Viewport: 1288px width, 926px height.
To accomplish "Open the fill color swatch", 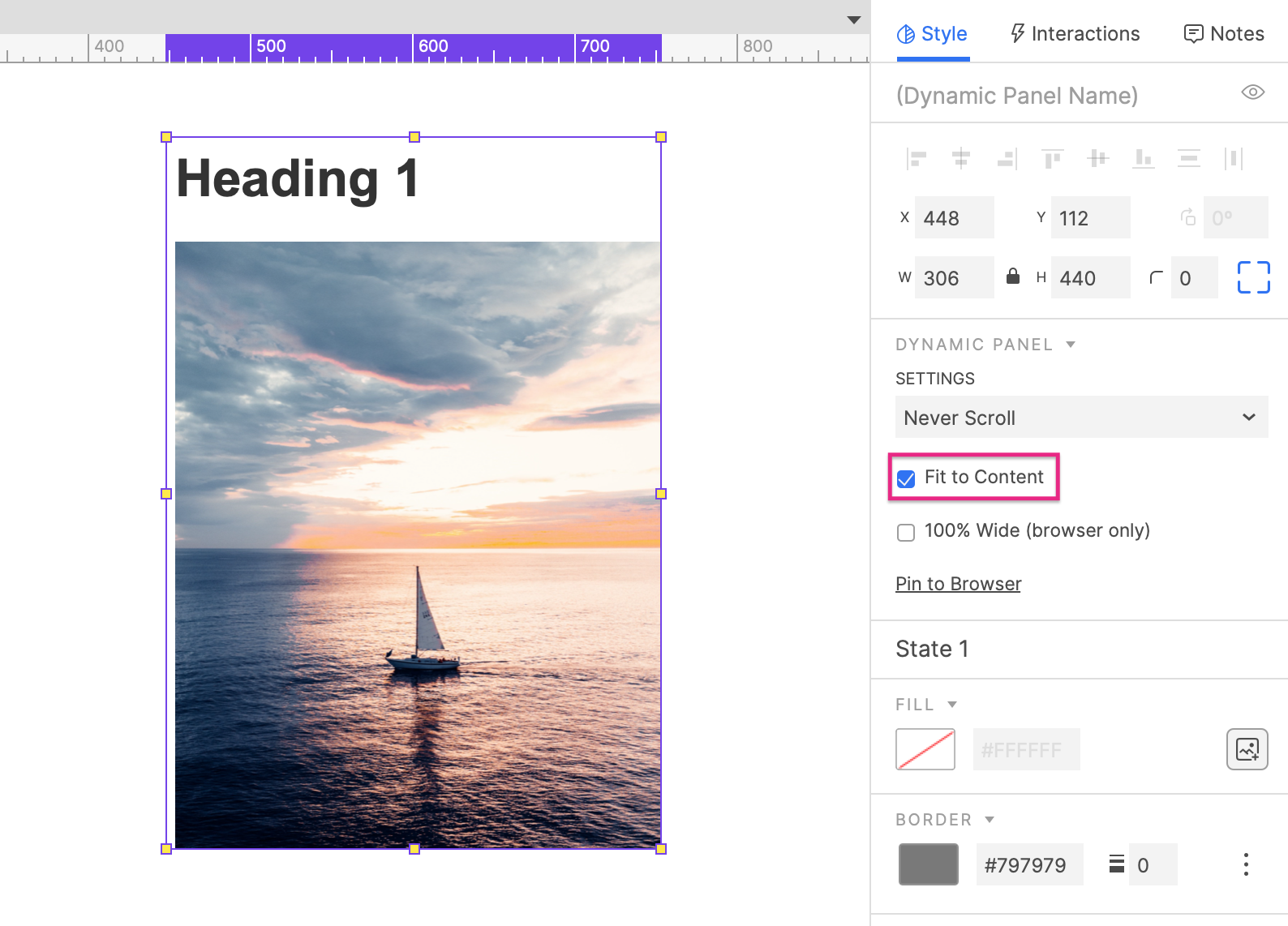I will tap(925, 749).
